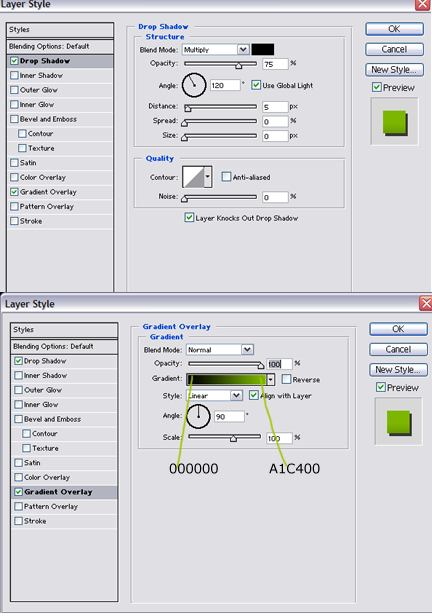Click the Spread percent input field
432x616 pixels.
(x=275, y=121)
